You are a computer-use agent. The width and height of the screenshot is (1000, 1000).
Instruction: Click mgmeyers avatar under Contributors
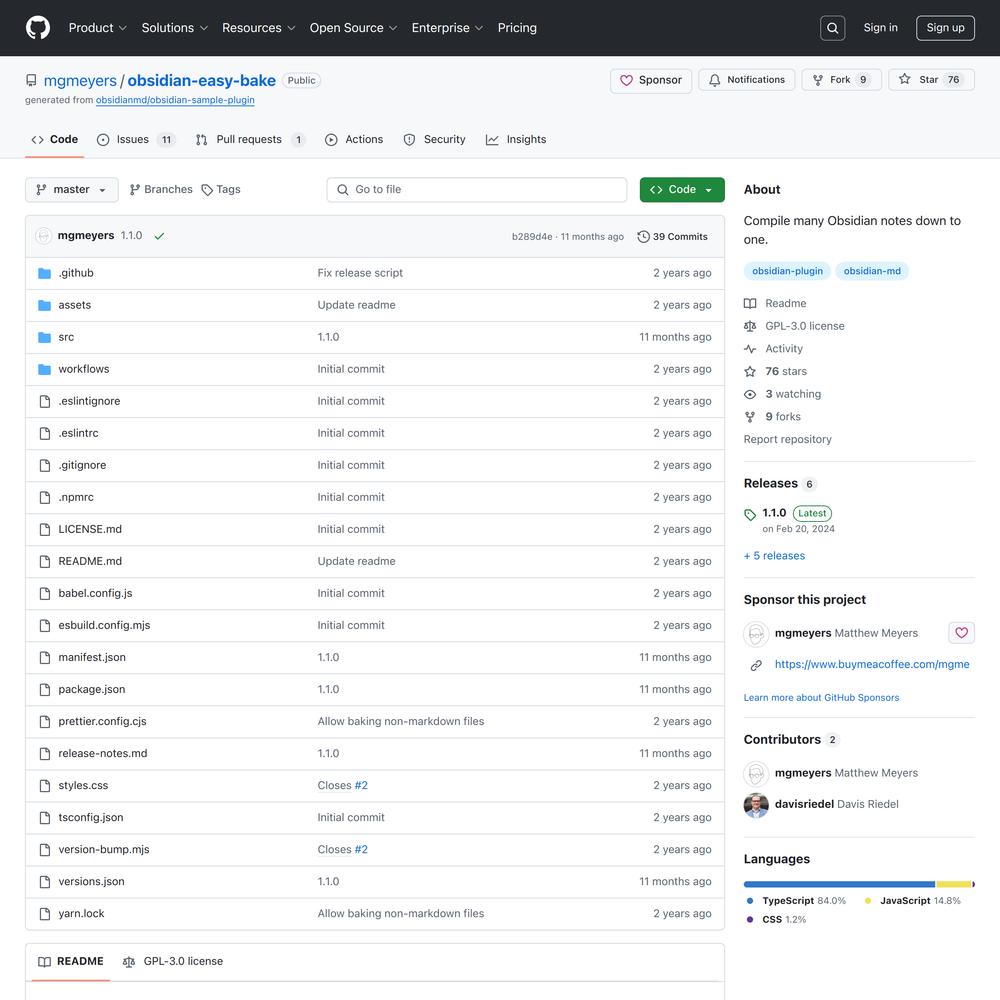coord(756,774)
